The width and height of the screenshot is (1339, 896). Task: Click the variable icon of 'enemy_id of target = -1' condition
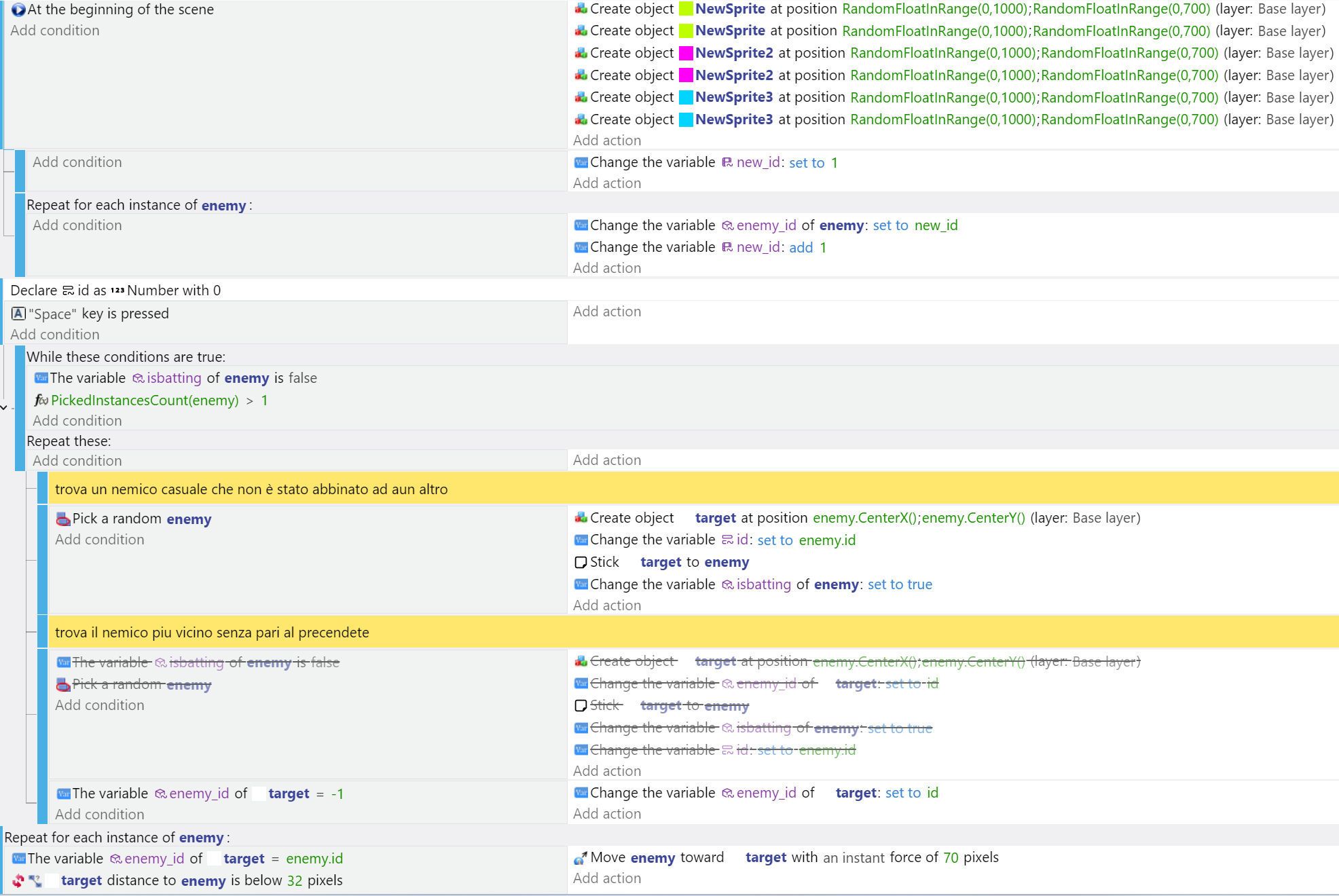pos(64,794)
